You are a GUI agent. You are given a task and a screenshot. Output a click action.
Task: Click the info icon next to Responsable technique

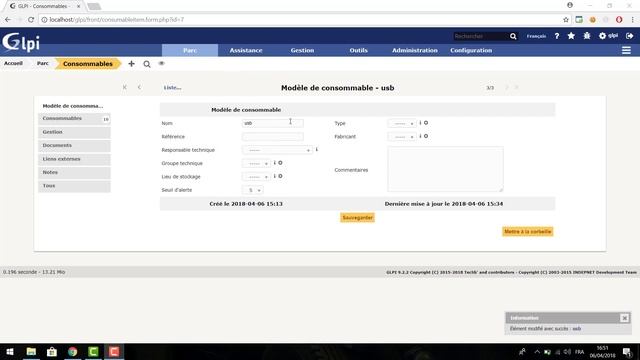click(x=317, y=150)
